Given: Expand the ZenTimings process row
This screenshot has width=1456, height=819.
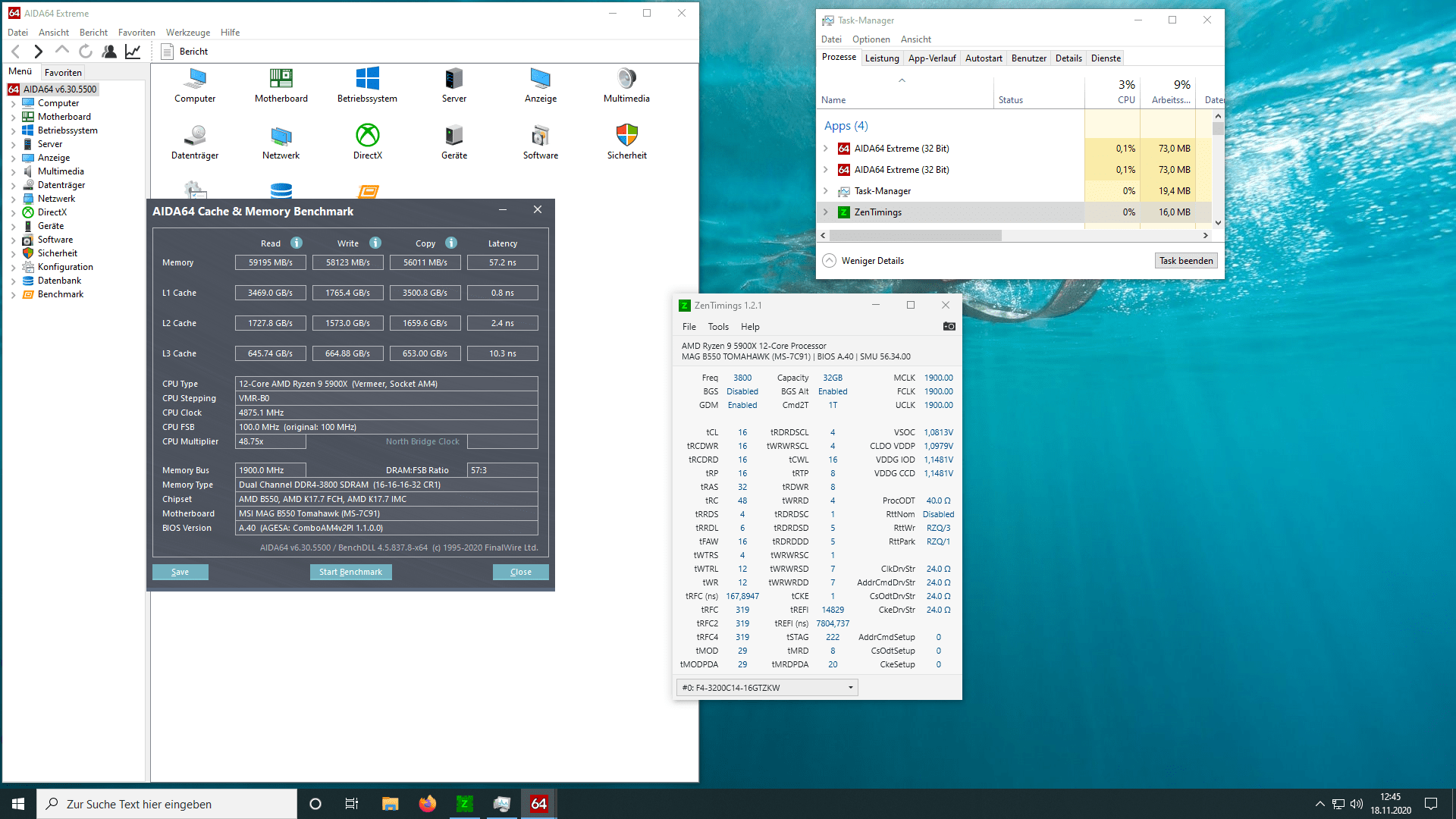Looking at the screenshot, I should pos(826,212).
